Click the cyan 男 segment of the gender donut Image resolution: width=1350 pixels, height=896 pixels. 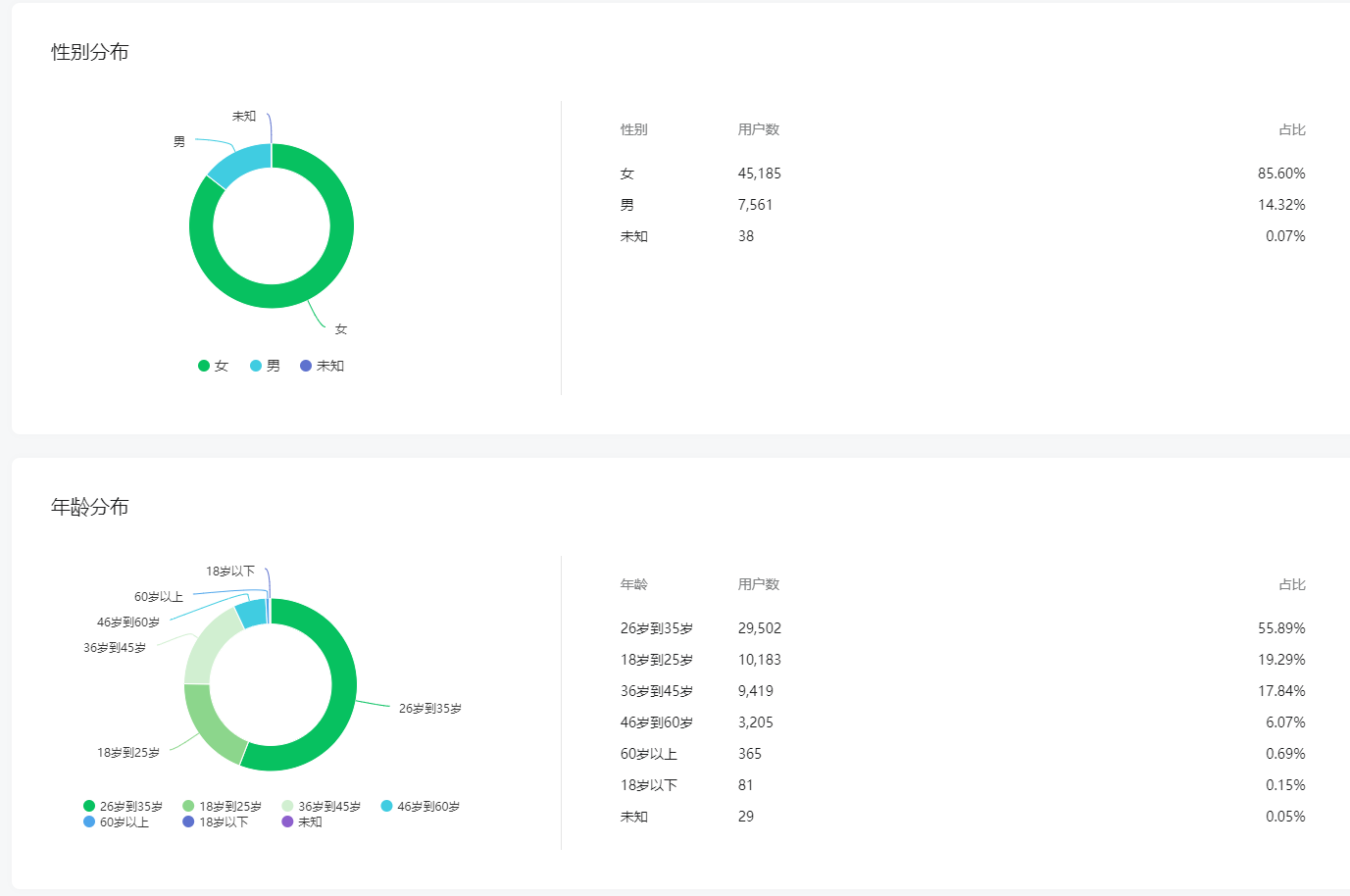click(x=238, y=164)
